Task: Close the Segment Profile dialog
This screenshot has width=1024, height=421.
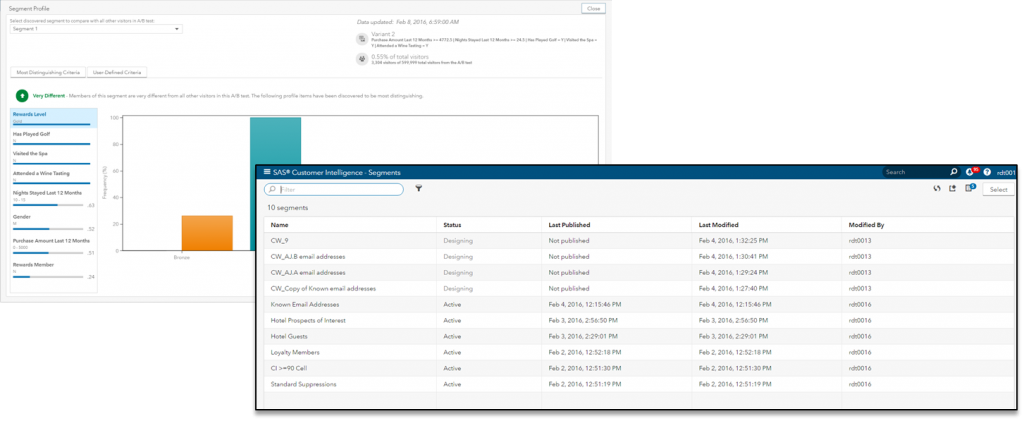Action: coord(593,8)
